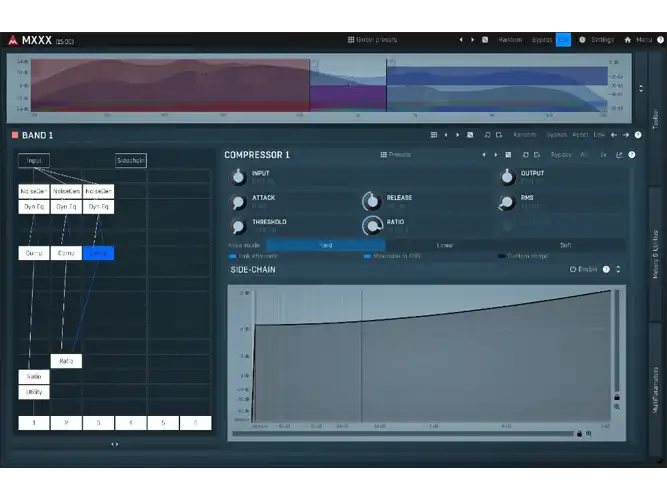Image resolution: width=667 pixels, height=500 pixels.
Task: Click the home icon beside Menu
Action: [x=627, y=40]
